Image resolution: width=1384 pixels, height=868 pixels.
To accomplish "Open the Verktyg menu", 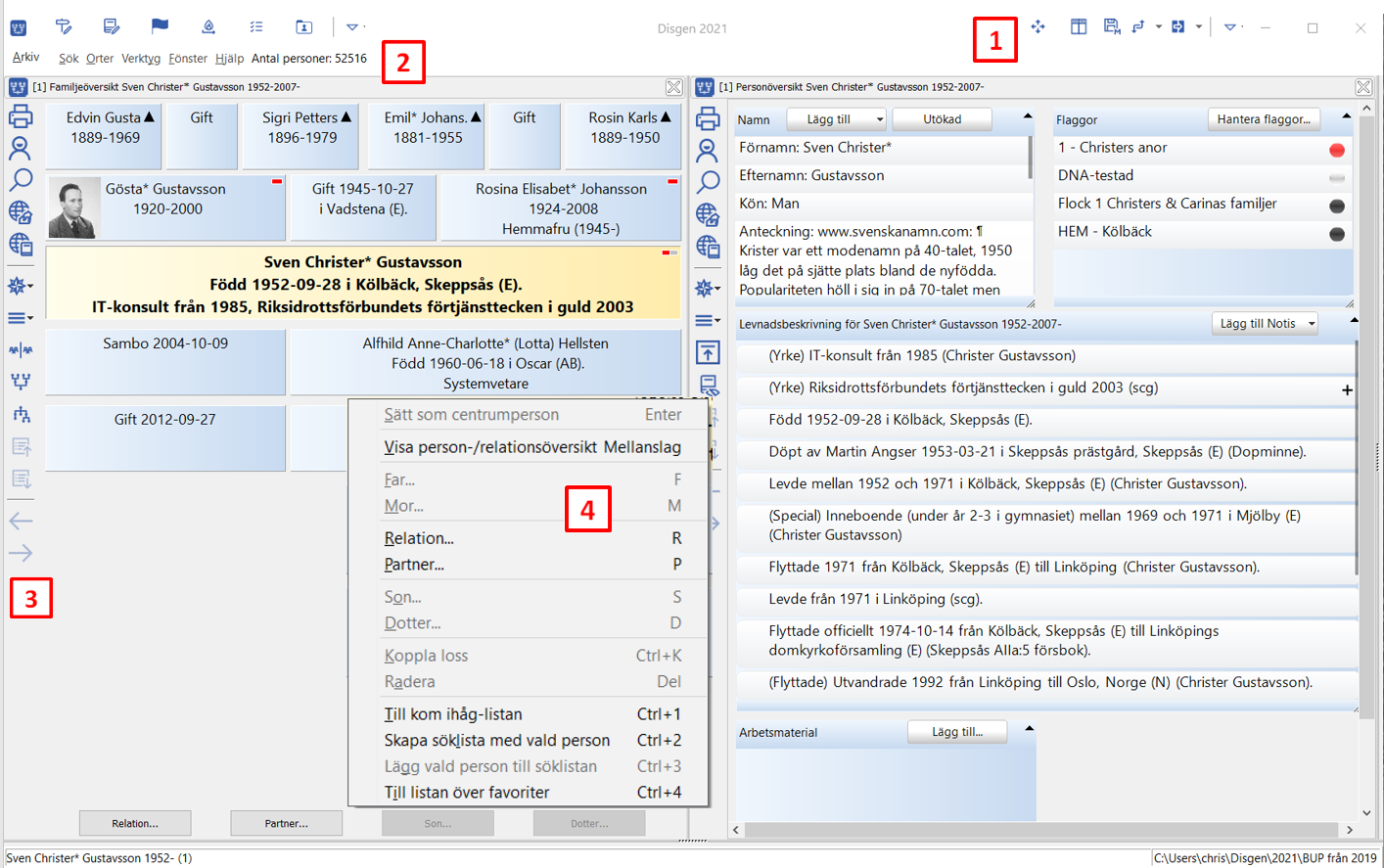I will click(x=140, y=59).
